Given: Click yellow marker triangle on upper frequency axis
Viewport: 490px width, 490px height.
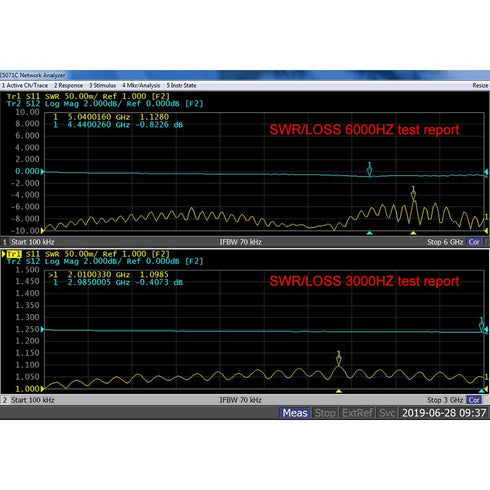Looking at the screenshot, I should coord(413,233).
